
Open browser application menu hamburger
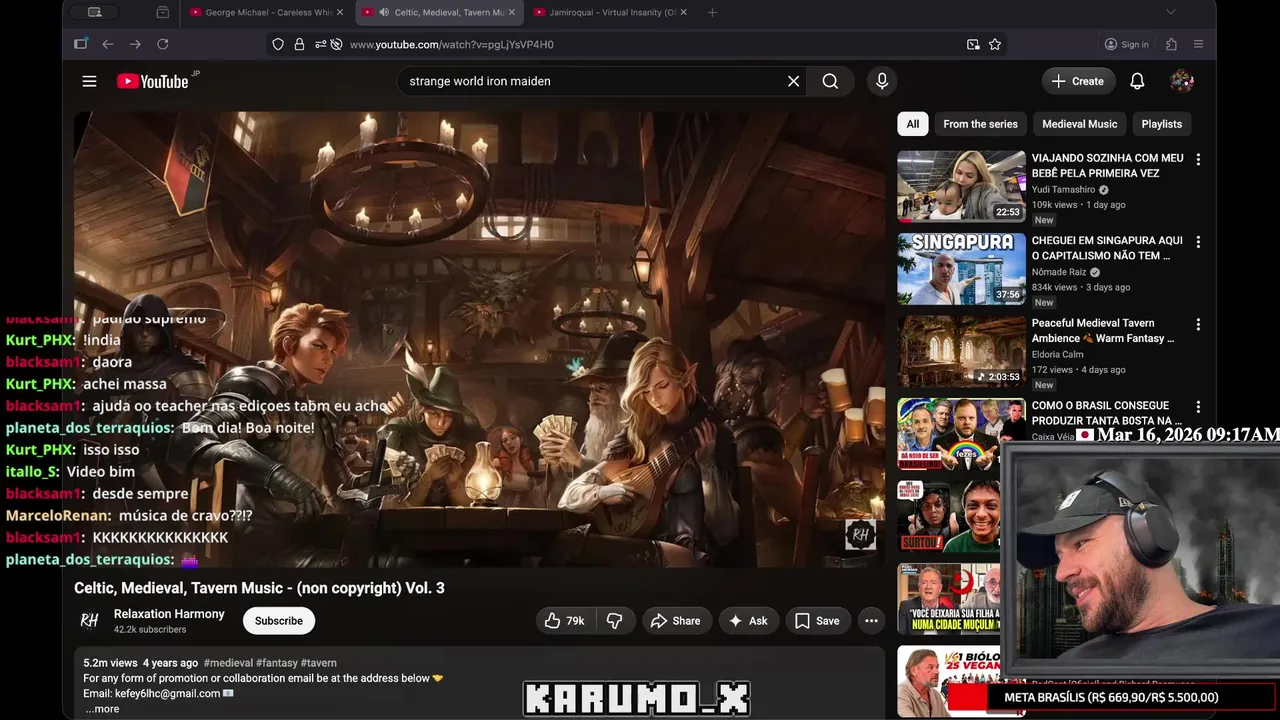(1198, 44)
